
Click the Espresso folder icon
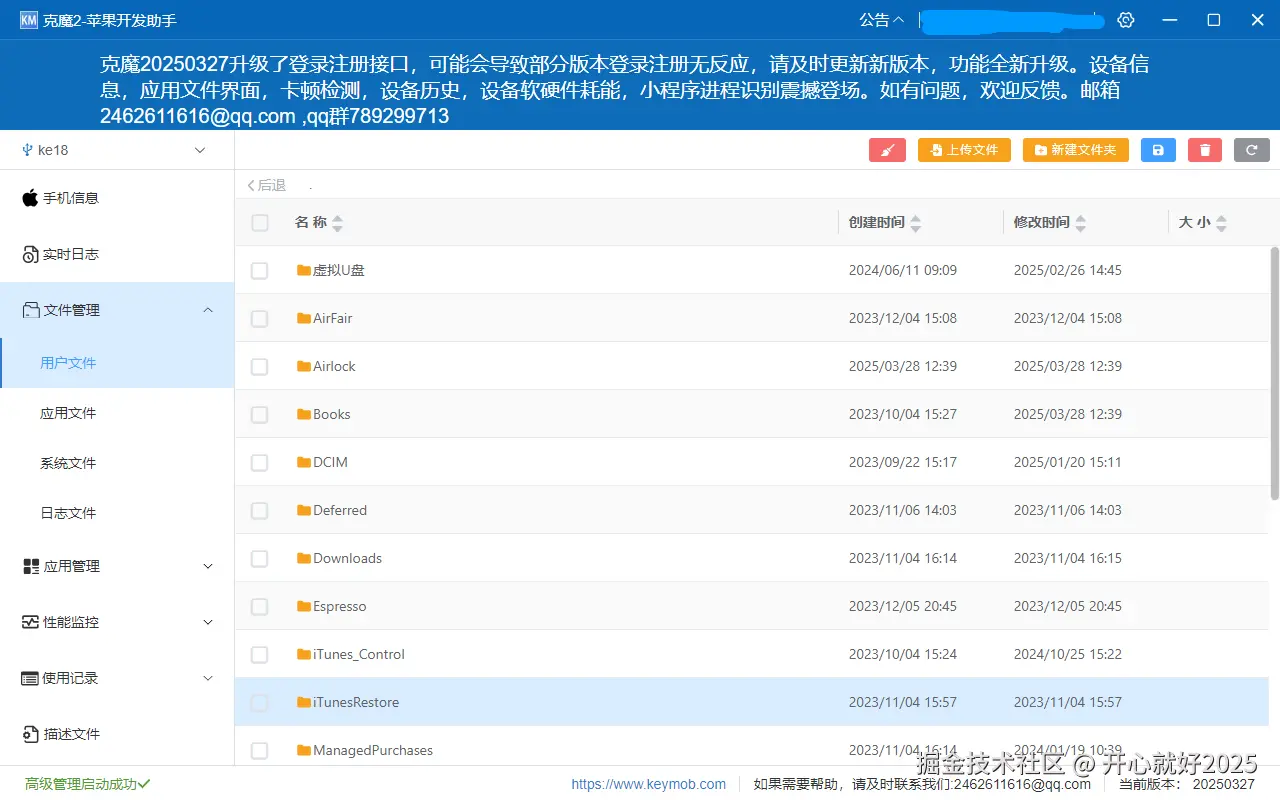point(304,606)
